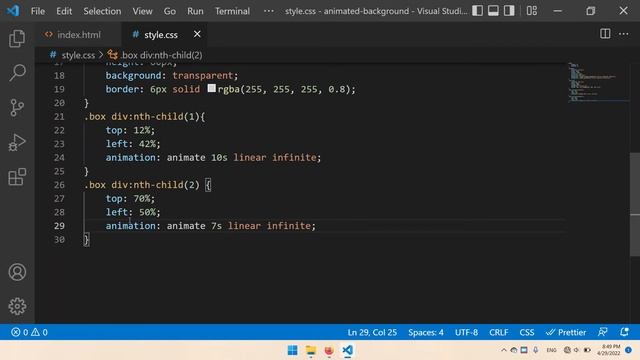Open the hidden menu items ellipsis
This screenshot has height=360, width=640.
[269, 11]
